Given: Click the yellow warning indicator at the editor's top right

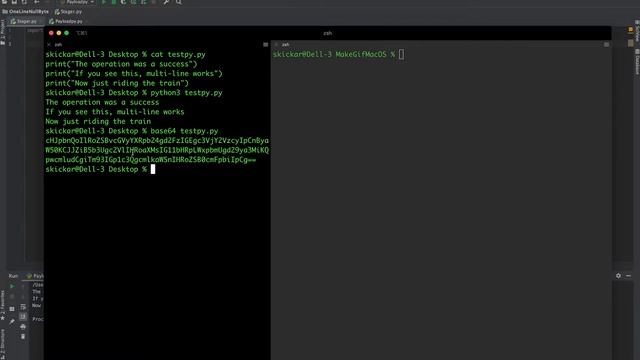Looking at the screenshot, I should click(x=631, y=30).
